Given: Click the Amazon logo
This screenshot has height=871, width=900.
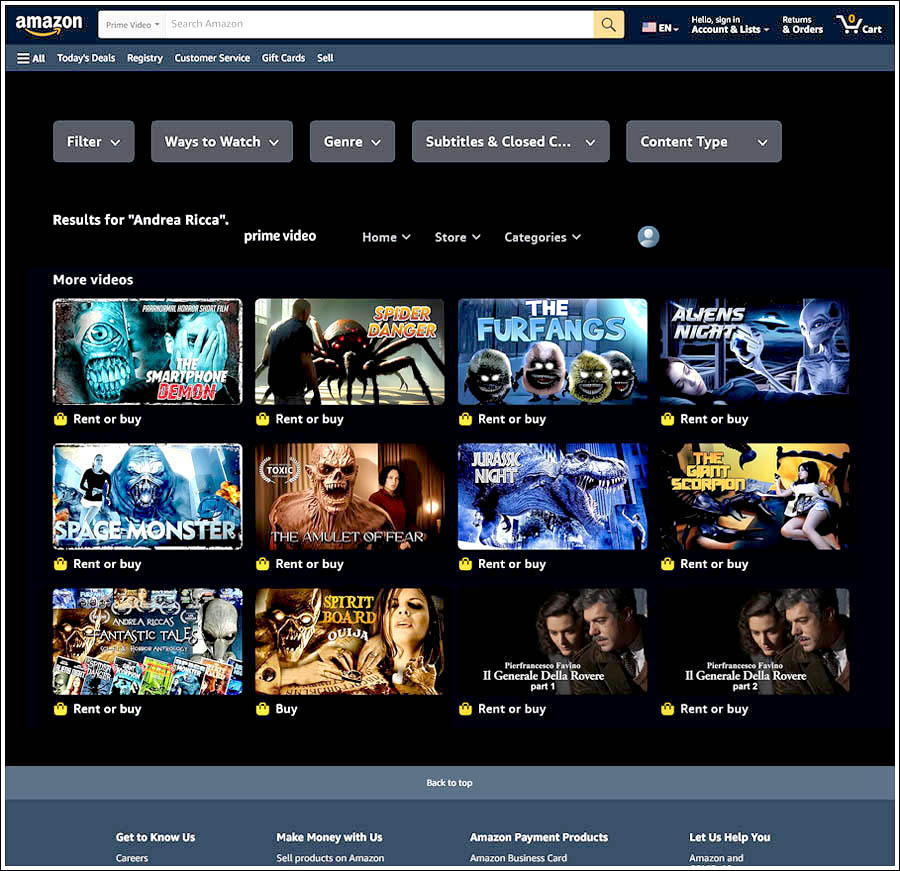Looking at the screenshot, I should click(49, 25).
